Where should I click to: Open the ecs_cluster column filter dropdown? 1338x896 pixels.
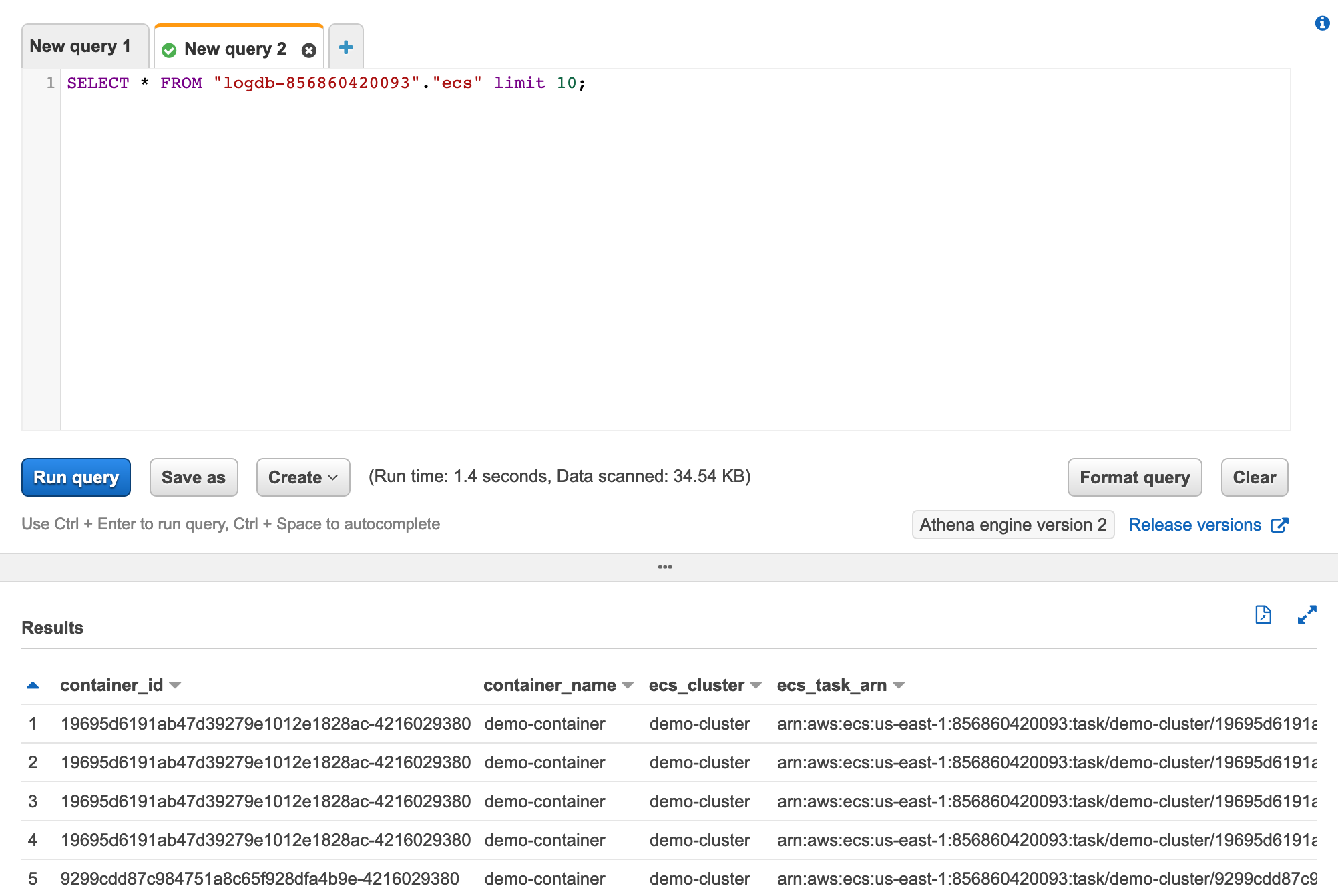(x=756, y=686)
